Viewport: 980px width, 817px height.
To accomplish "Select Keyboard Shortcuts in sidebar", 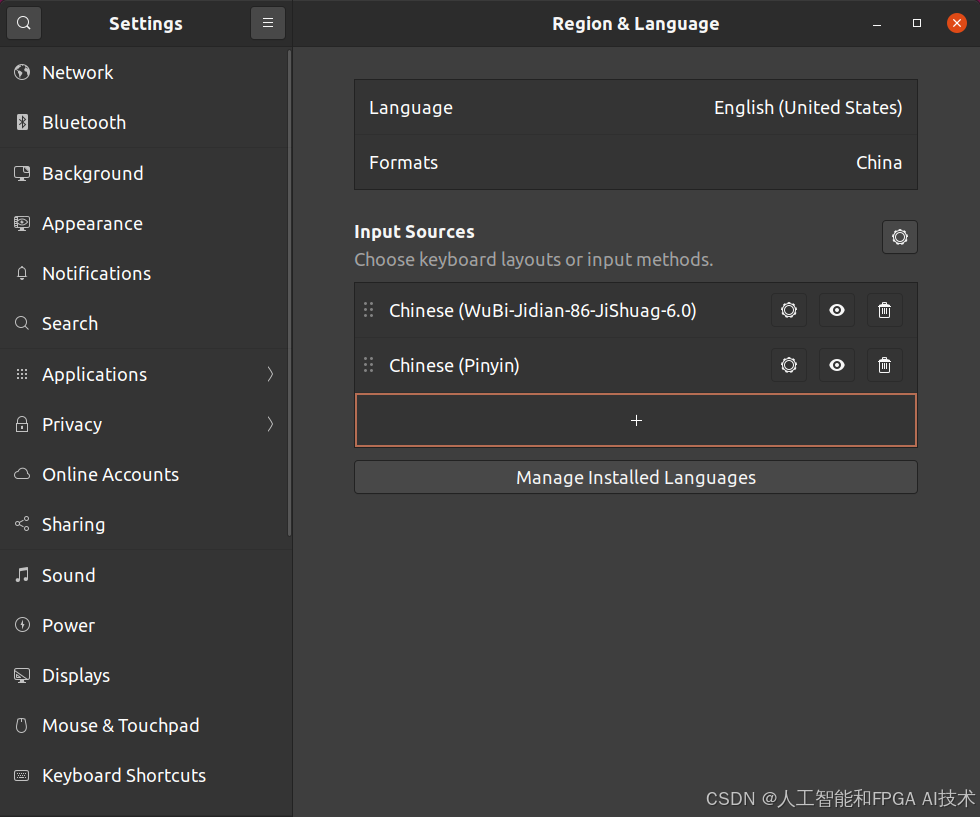I will pos(144,775).
